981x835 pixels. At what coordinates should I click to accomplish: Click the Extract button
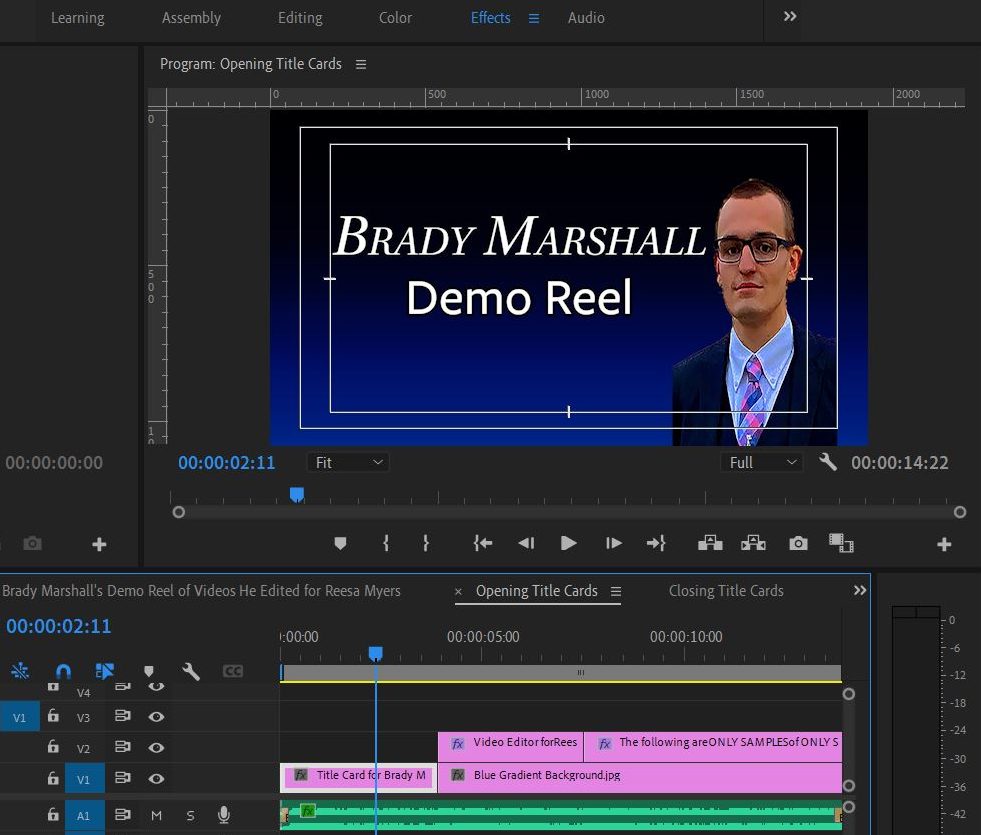point(753,543)
